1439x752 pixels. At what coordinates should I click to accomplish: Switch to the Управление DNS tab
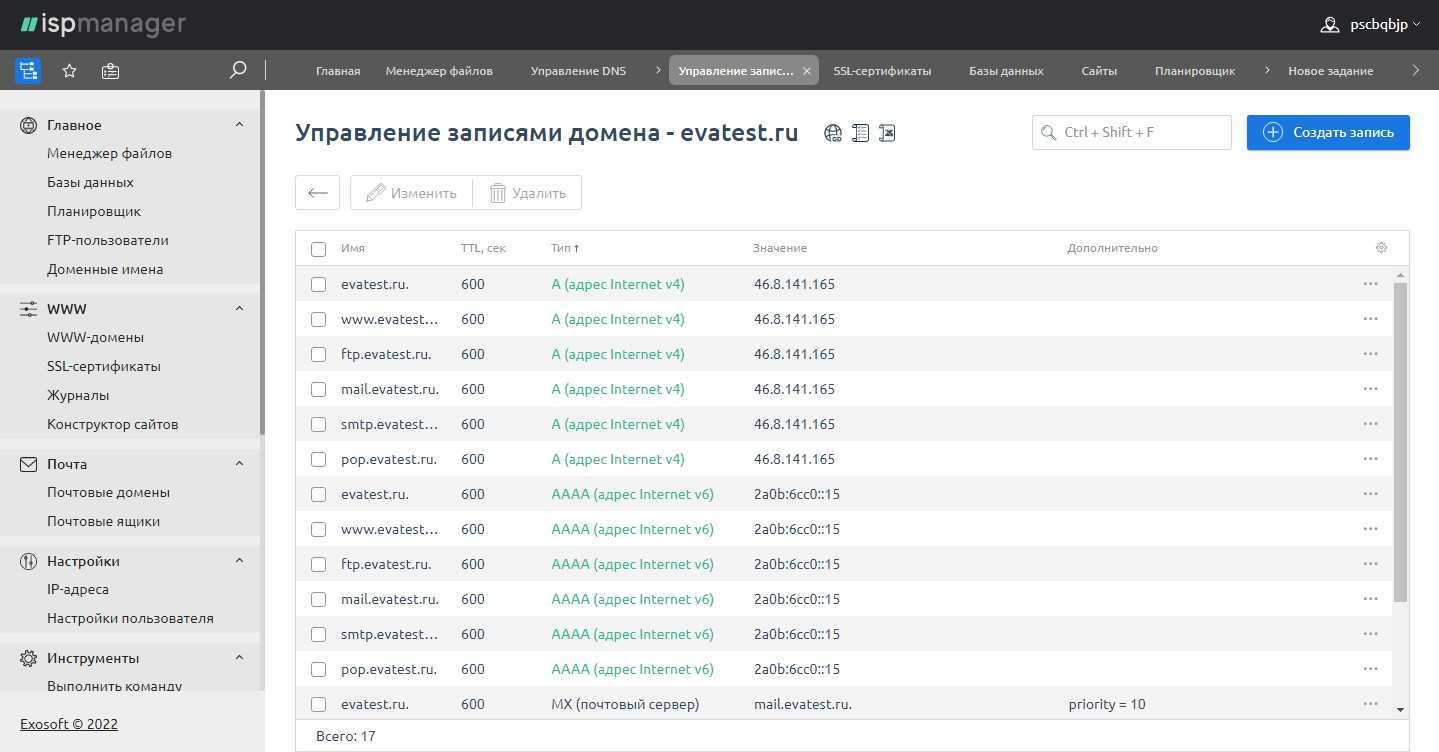pos(578,71)
